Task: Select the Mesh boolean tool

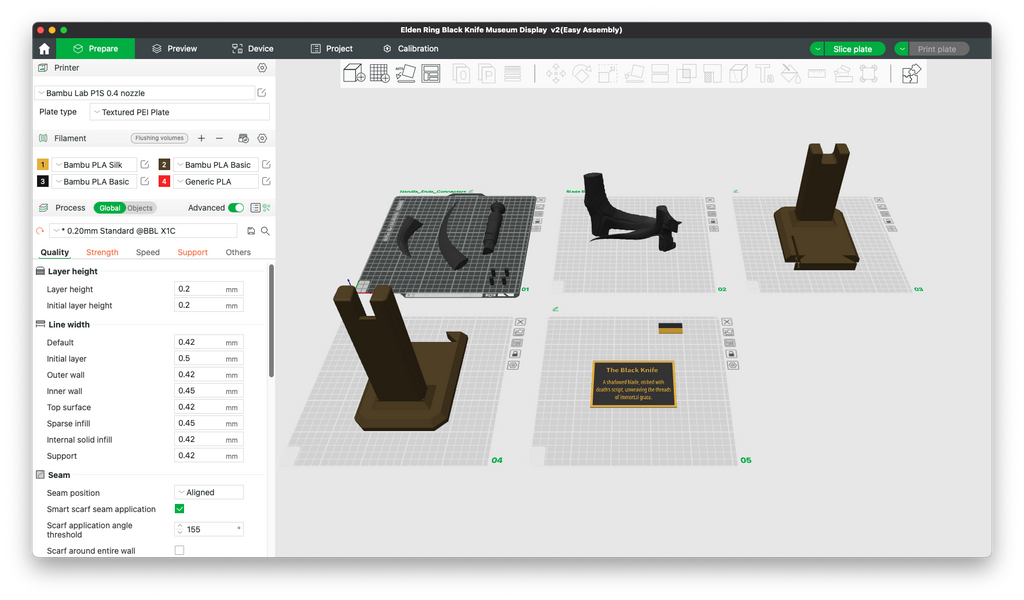Action: click(x=686, y=73)
